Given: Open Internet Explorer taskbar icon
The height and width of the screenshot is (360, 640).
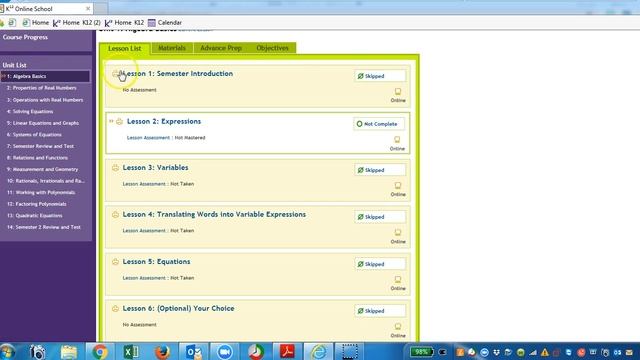Looking at the screenshot, I should (318, 351).
